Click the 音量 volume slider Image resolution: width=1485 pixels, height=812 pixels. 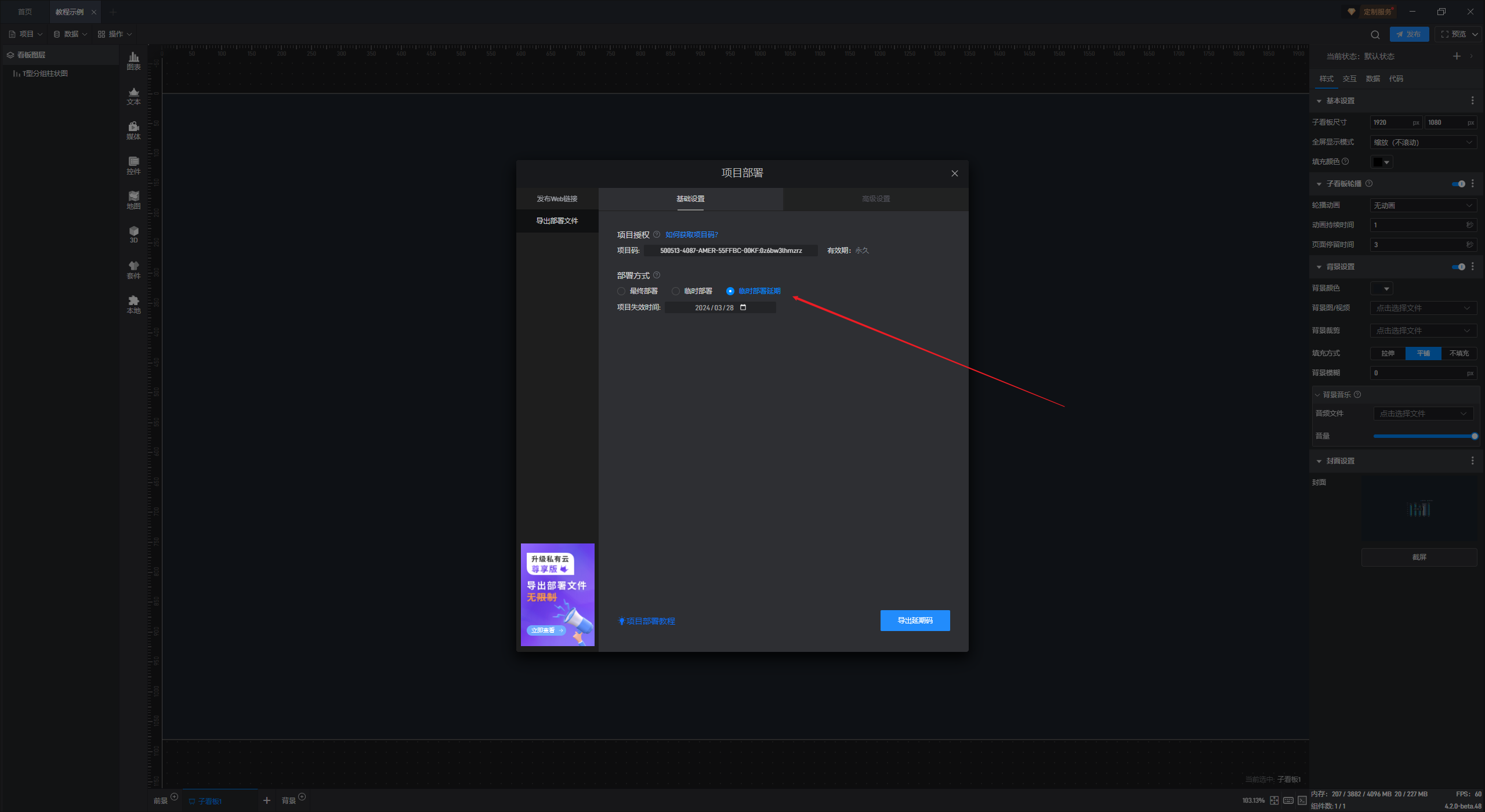(x=1423, y=436)
